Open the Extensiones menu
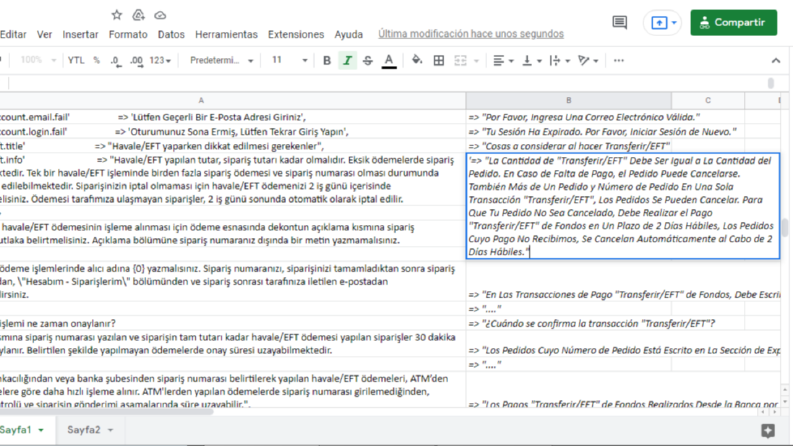Screen dimensions: 793x446 (296, 34)
